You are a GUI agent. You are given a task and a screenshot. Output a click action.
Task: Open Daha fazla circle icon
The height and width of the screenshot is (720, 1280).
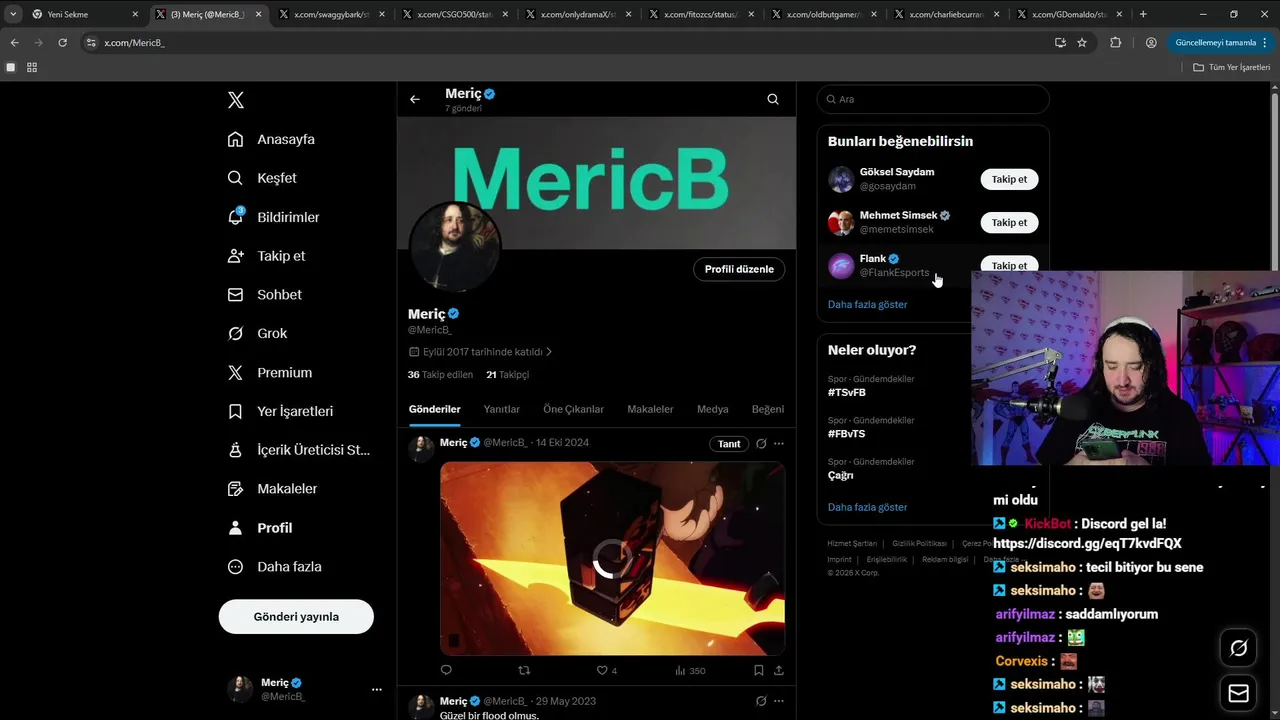[235, 566]
